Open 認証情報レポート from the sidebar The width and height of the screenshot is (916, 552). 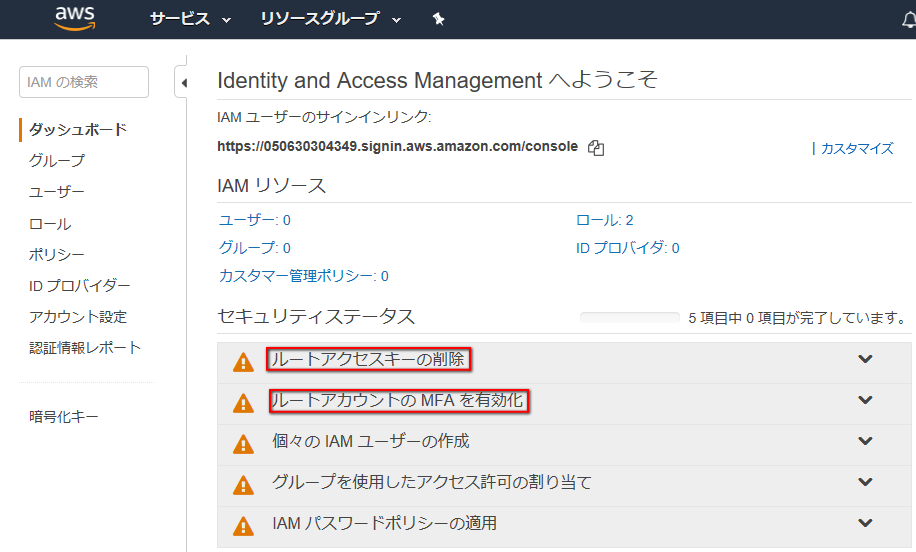(x=85, y=348)
